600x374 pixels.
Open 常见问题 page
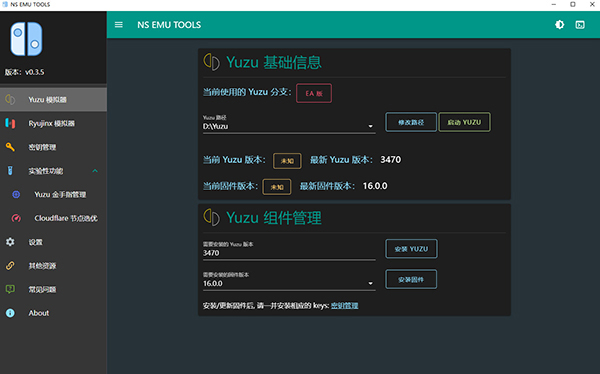point(53,289)
